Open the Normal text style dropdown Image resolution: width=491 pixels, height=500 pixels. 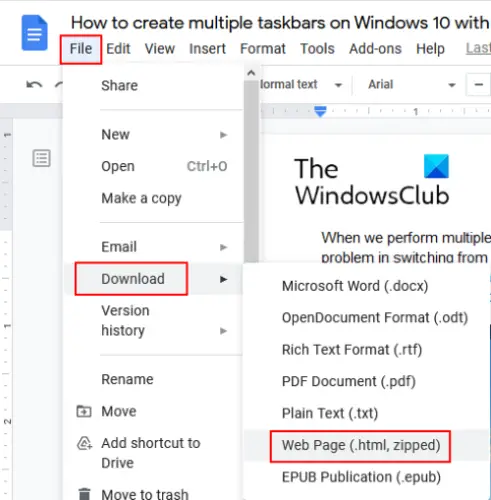pyautogui.click(x=301, y=85)
